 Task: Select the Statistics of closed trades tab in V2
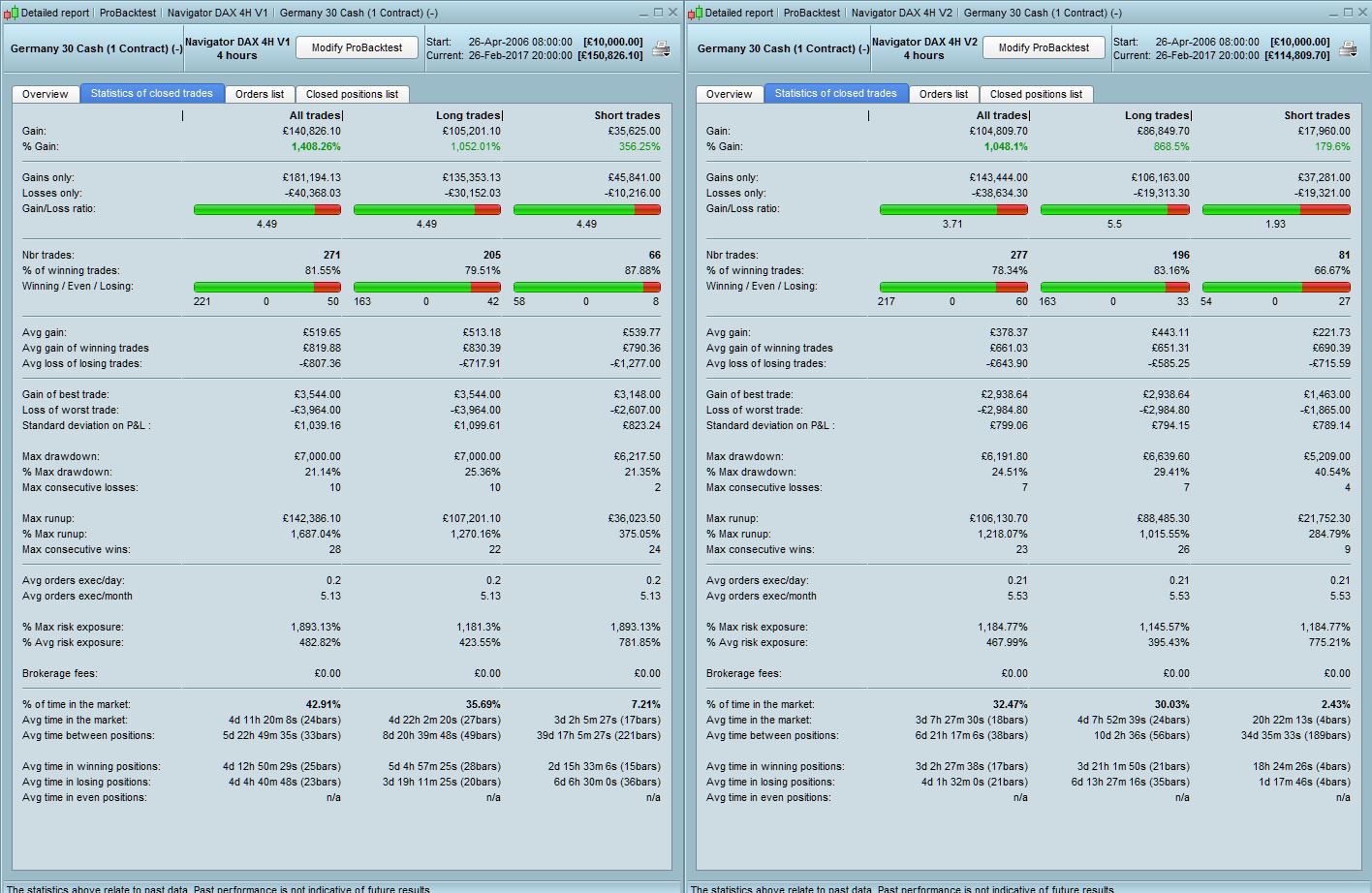[836, 93]
